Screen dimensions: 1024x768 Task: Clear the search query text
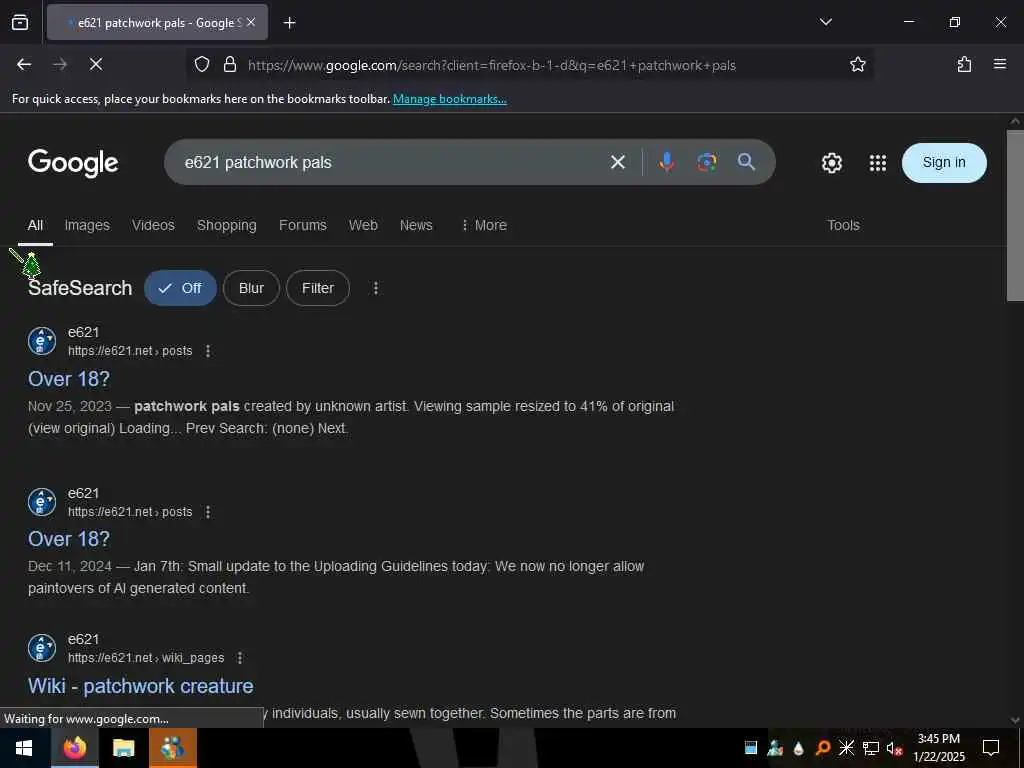(618, 162)
